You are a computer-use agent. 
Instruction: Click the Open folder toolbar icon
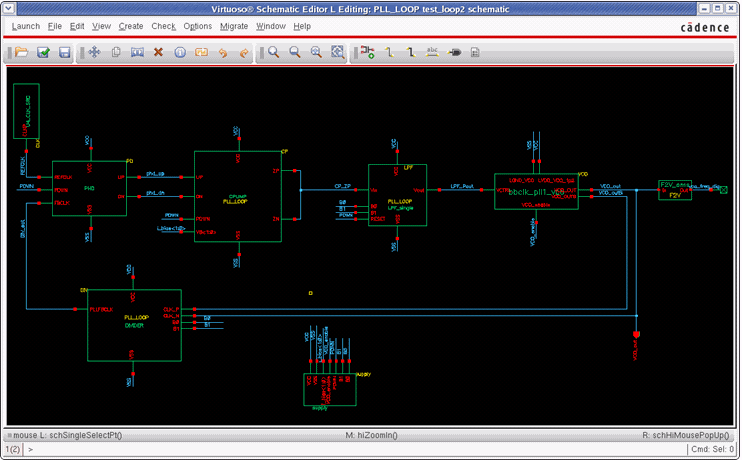[21, 52]
